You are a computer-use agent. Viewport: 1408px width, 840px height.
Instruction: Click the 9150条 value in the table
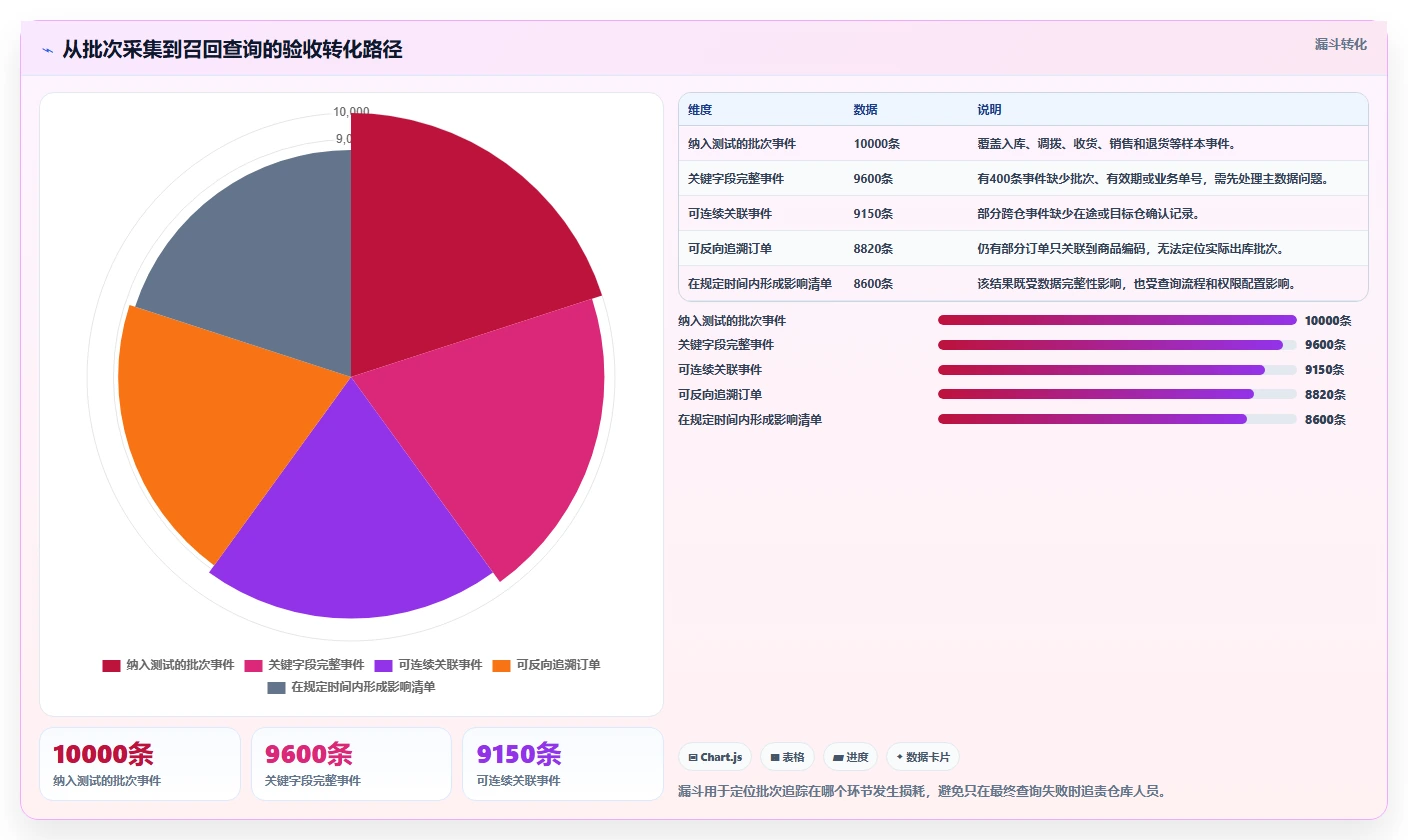(x=873, y=213)
